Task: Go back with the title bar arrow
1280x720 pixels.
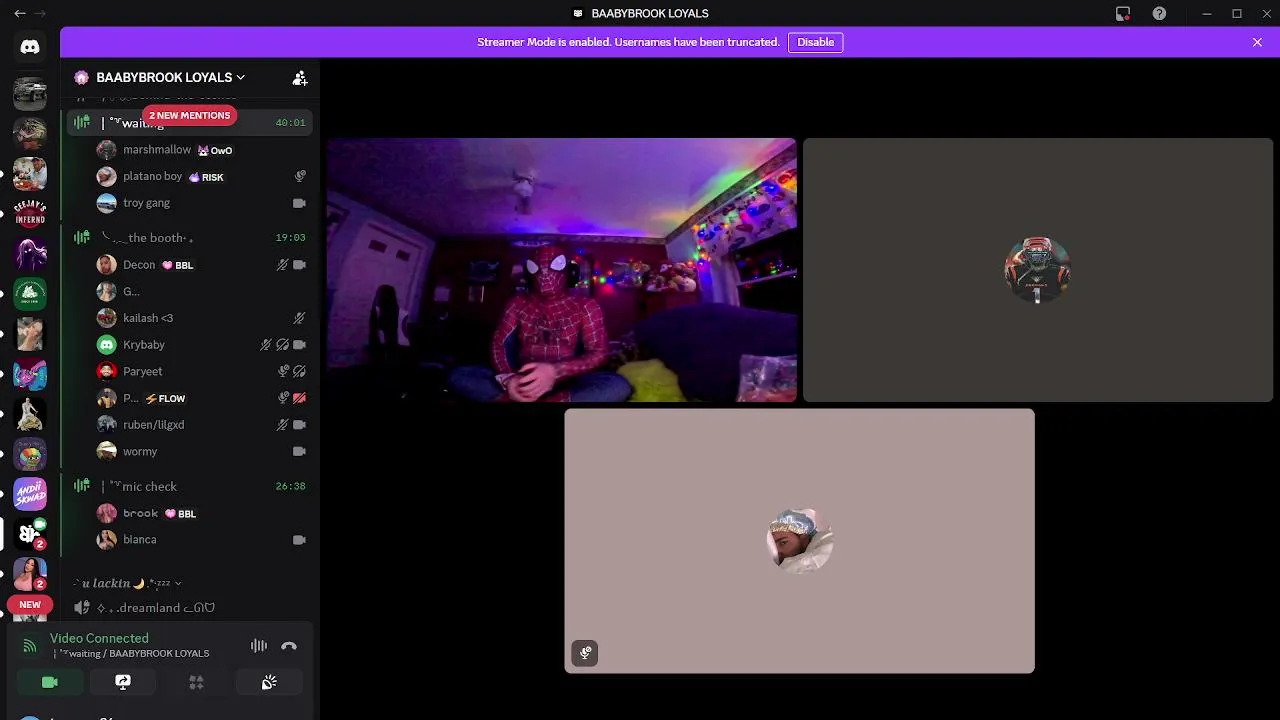Action: click(x=19, y=13)
